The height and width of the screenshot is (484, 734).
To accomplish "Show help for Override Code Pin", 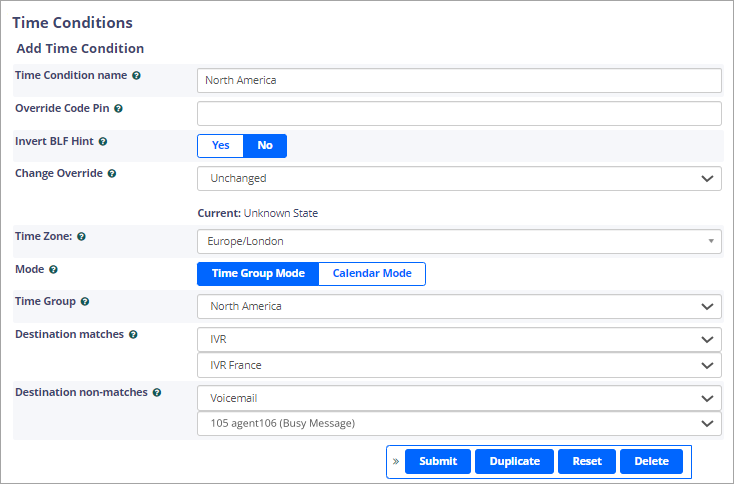I will 118,109.
